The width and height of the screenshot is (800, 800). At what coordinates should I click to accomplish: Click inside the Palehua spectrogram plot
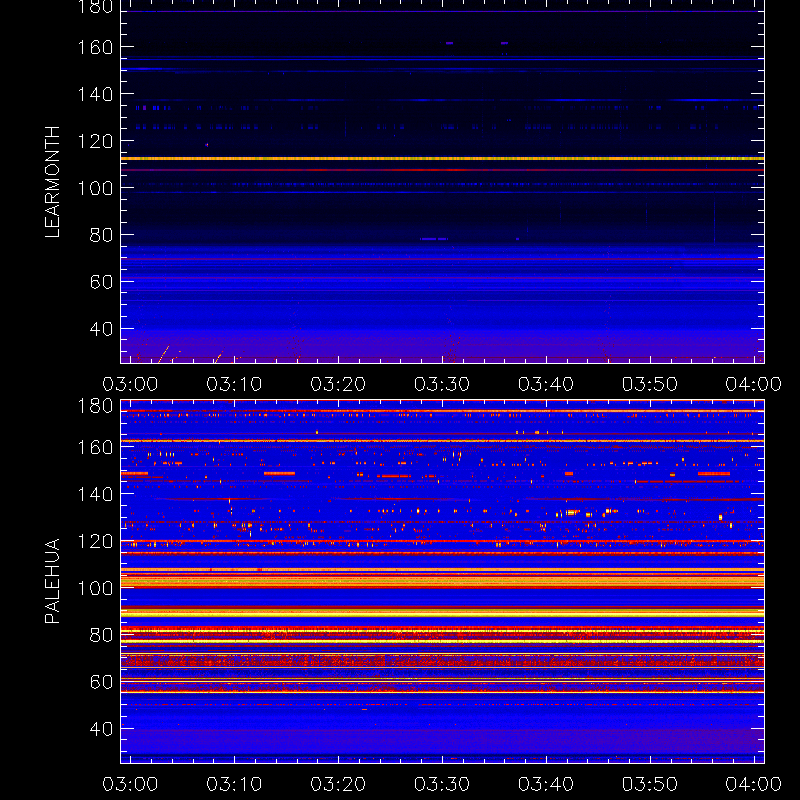tap(442, 582)
